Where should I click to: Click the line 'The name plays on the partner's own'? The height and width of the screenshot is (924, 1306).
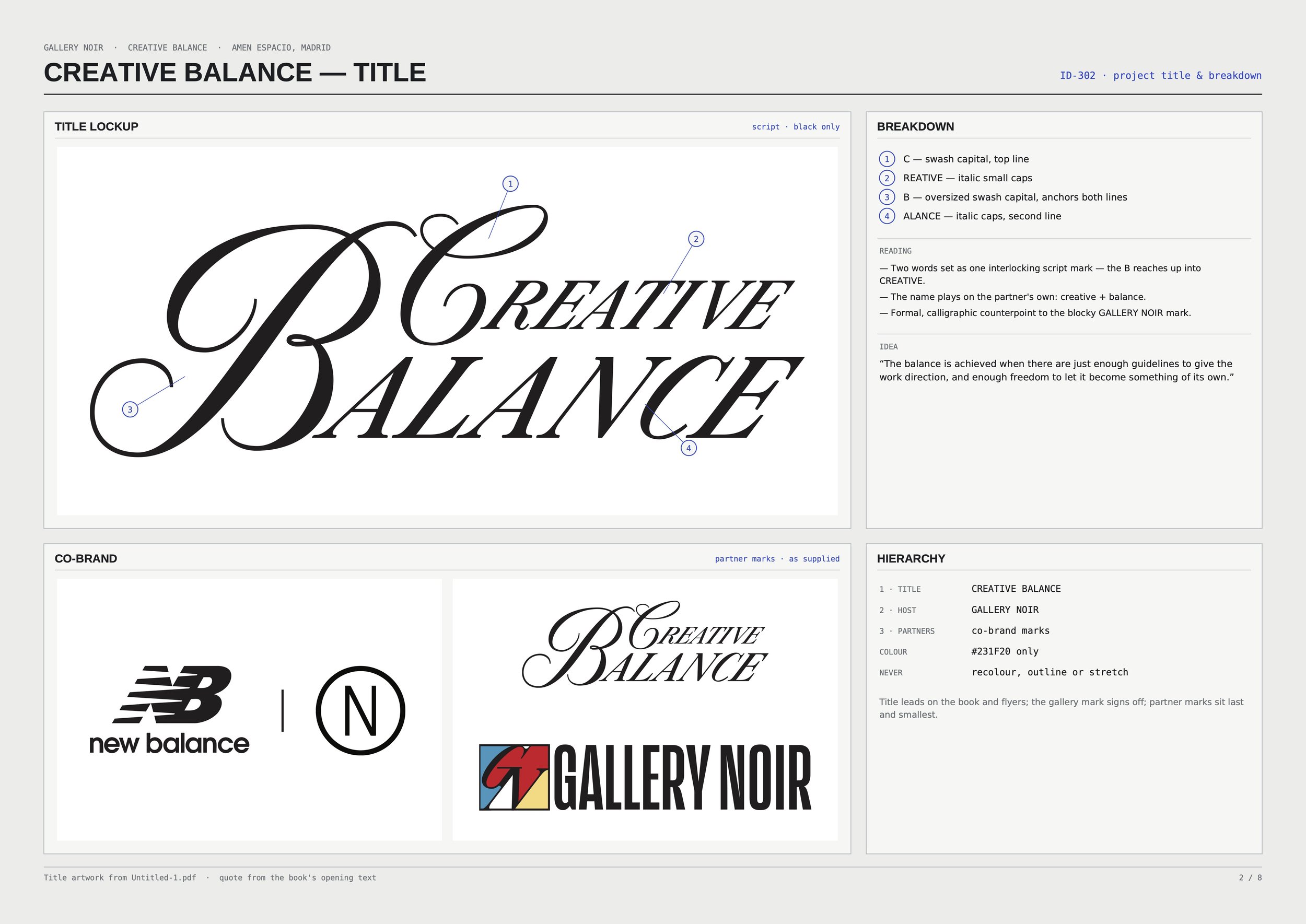click(1012, 297)
